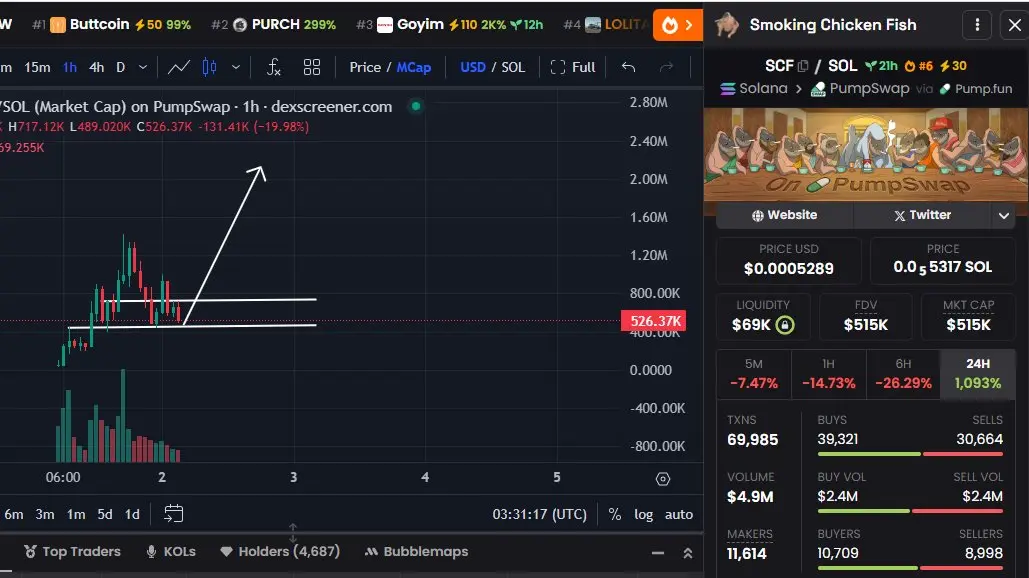
Task: Open the three-dot options menu
Action: 977,25
